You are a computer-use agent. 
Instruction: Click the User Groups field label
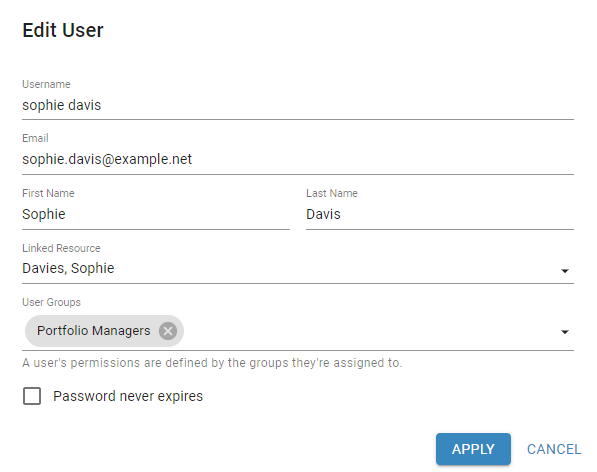pos(51,302)
